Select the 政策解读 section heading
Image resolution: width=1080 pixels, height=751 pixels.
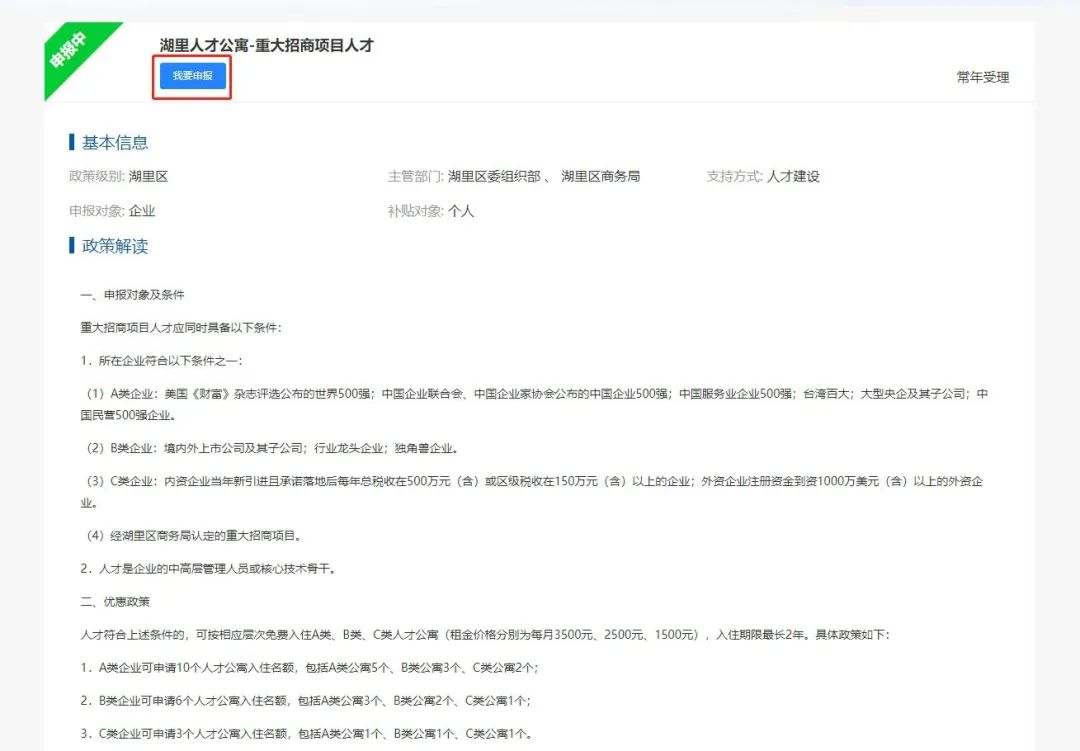(x=115, y=246)
